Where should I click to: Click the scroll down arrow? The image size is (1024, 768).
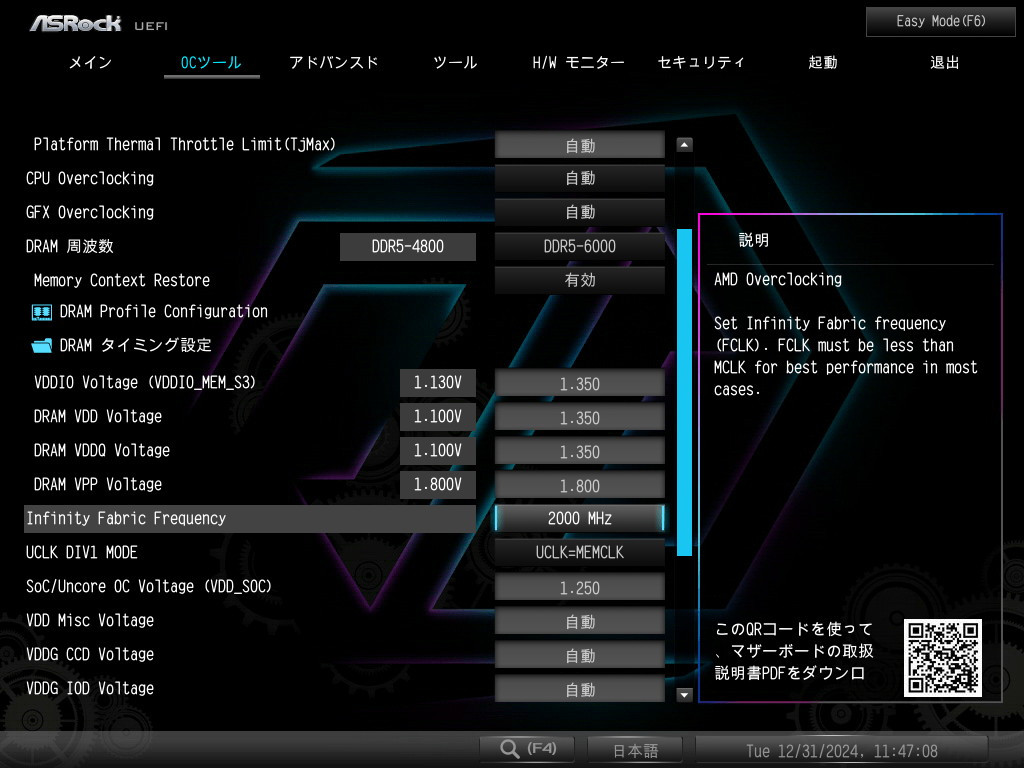pyautogui.click(x=684, y=694)
